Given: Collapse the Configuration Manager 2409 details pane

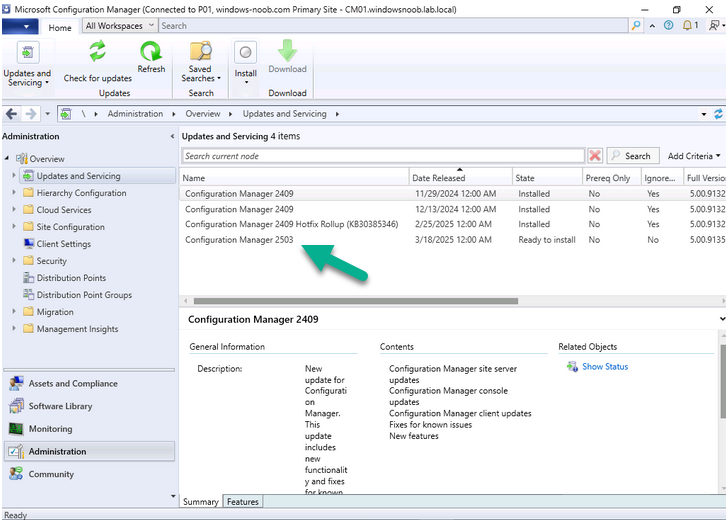Looking at the screenshot, I should point(722,319).
